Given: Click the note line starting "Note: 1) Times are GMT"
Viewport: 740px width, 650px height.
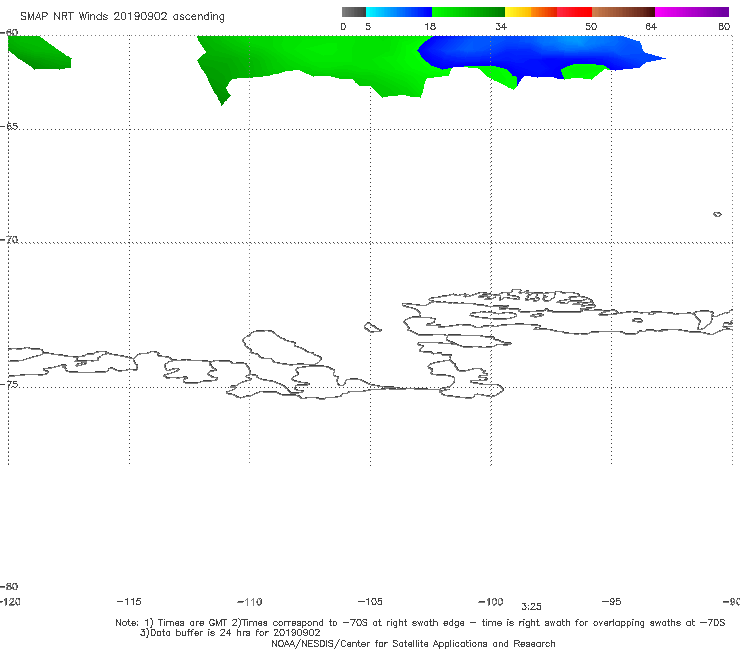Looking at the screenshot, I should [420, 623].
